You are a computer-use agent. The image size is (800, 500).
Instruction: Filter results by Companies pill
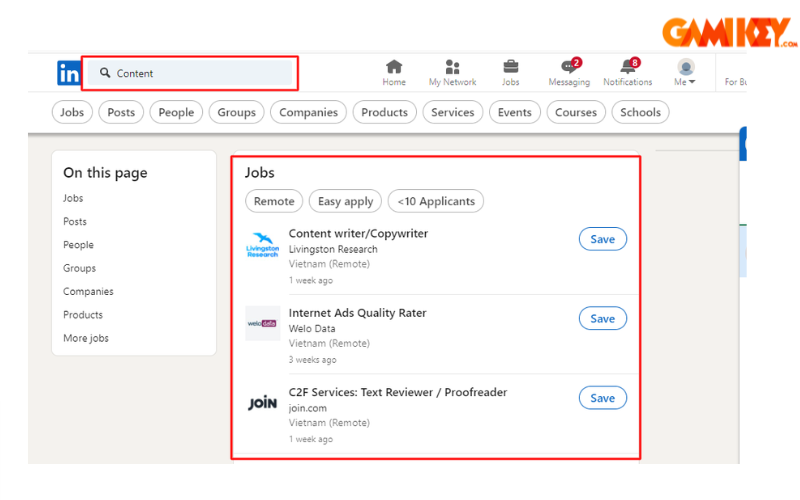(x=308, y=112)
